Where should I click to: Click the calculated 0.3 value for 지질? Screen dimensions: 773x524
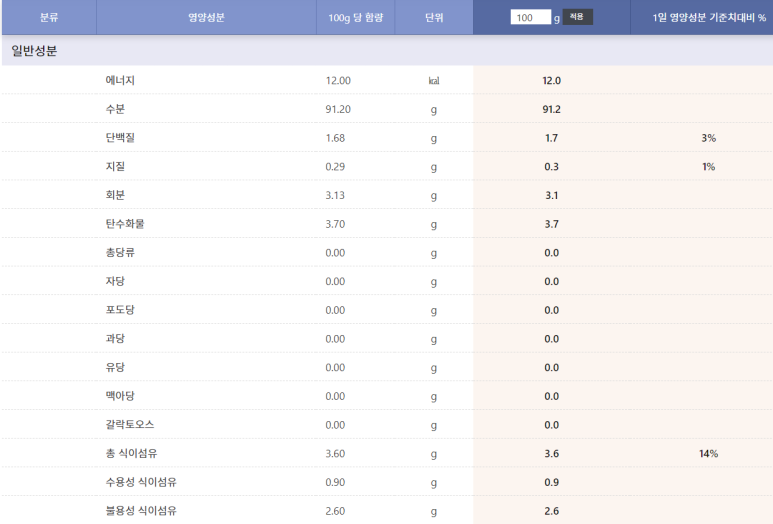pyautogui.click(x=552, y=167)
